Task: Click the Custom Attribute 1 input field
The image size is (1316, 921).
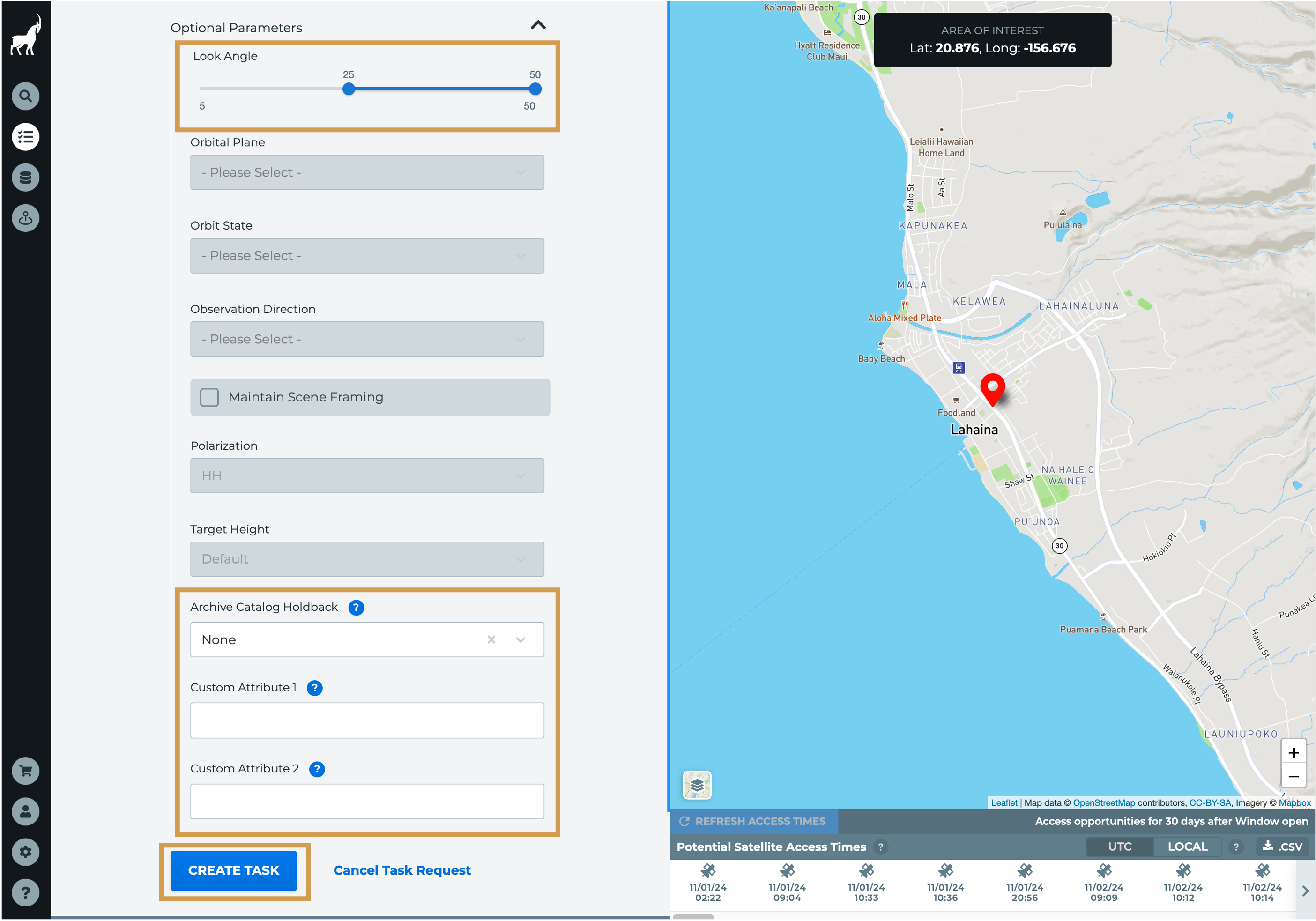Action: coord(367,720)
